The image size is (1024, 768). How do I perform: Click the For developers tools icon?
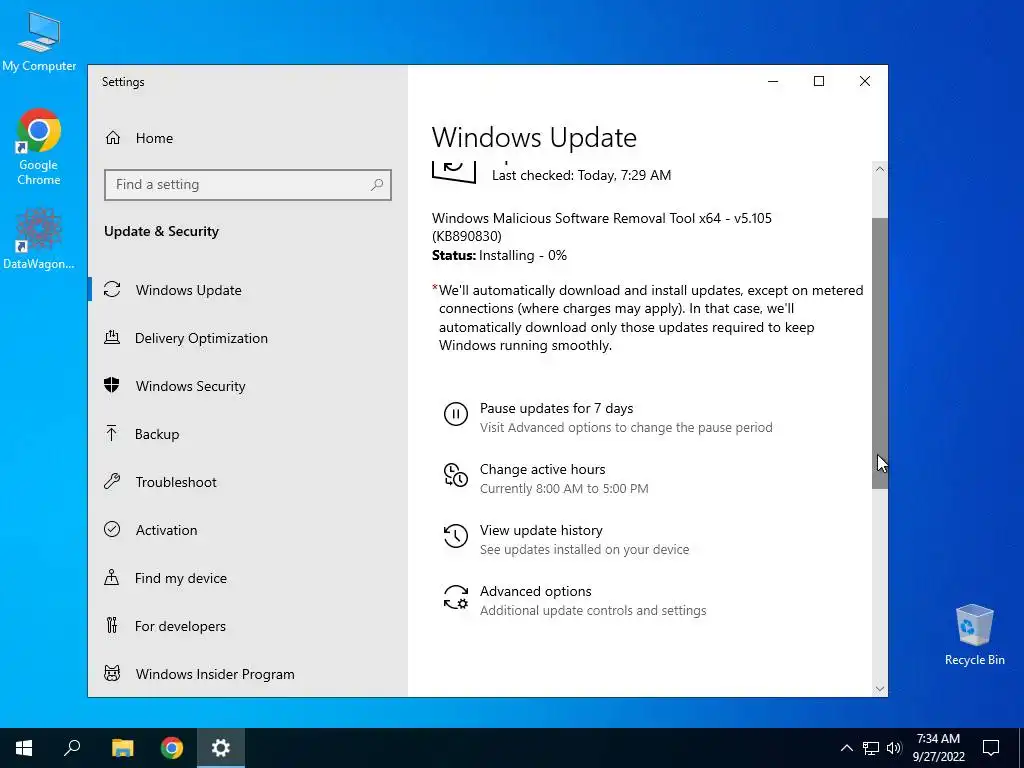112,626
